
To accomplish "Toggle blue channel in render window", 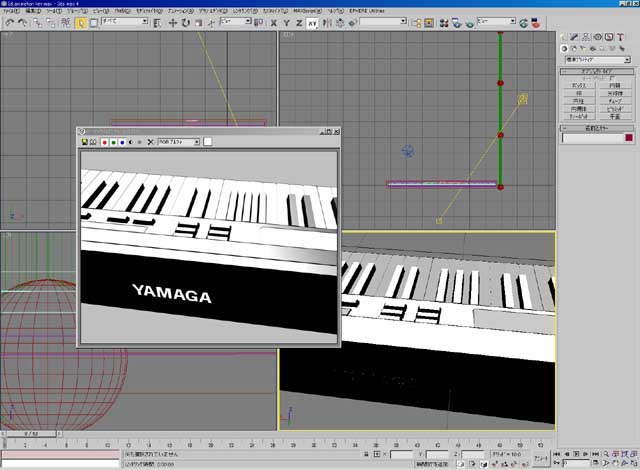I will (122, 142).
